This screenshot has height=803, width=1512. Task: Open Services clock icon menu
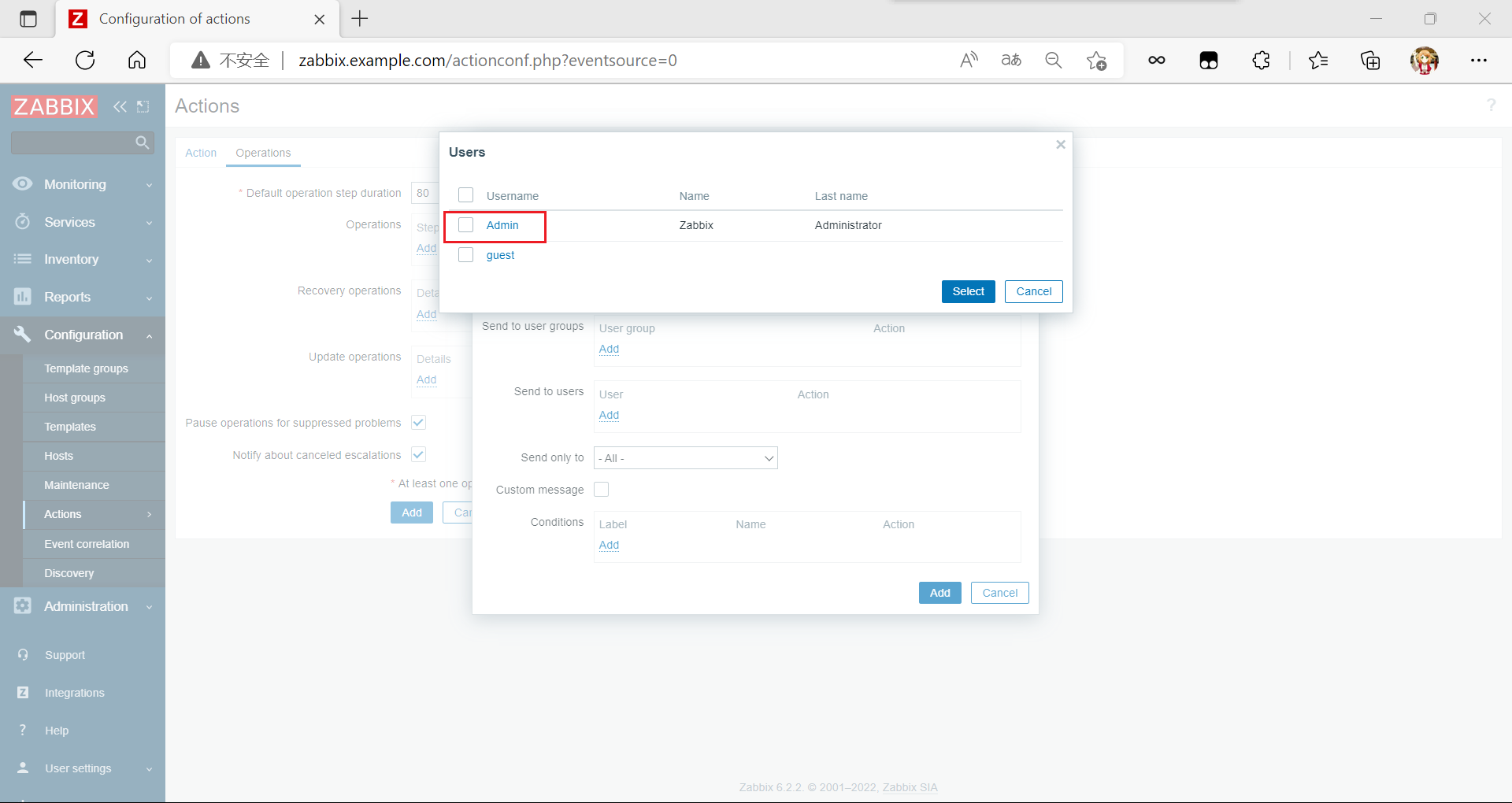pos(23,222)
